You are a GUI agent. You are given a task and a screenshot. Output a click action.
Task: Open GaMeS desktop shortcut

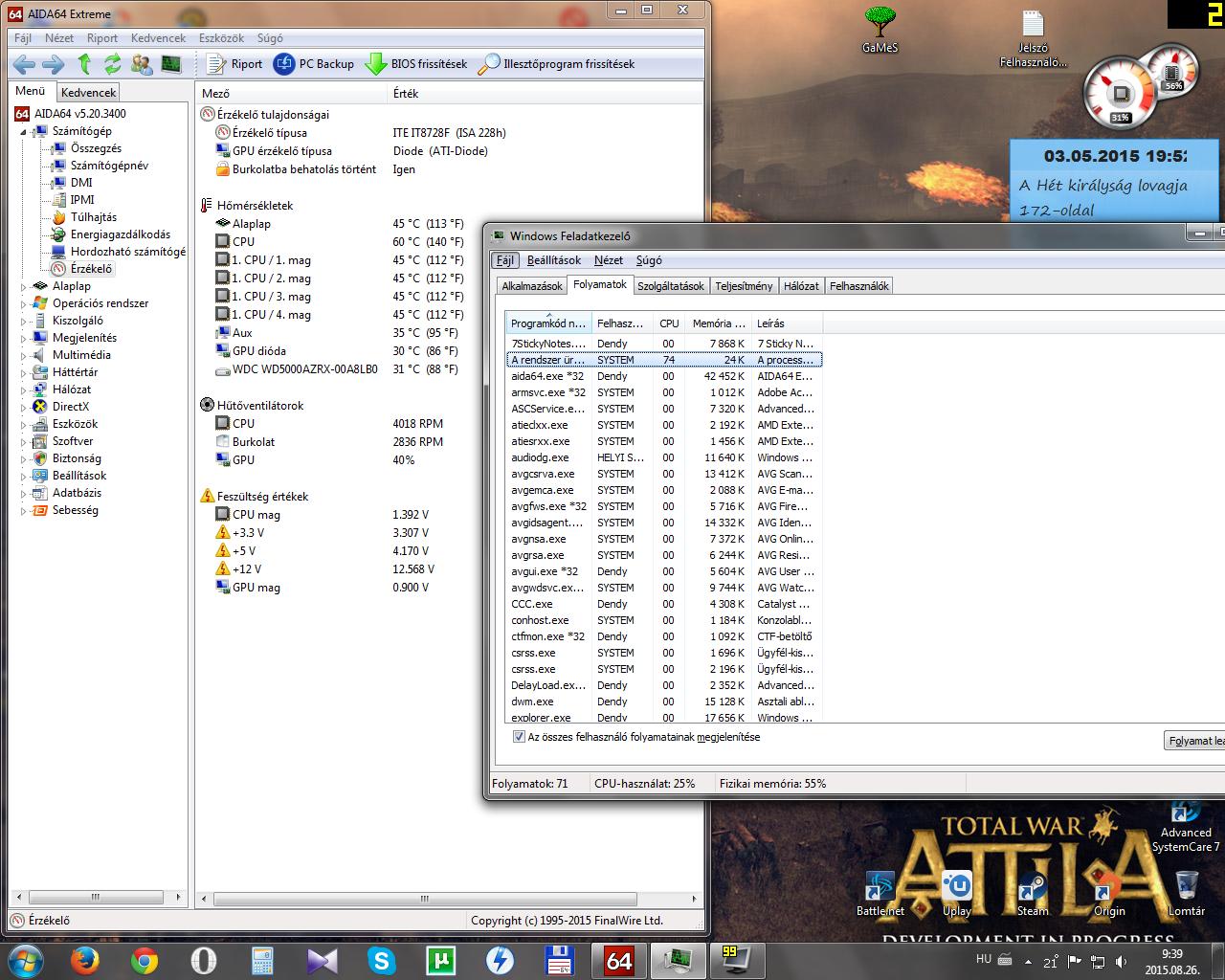(880, 30)
